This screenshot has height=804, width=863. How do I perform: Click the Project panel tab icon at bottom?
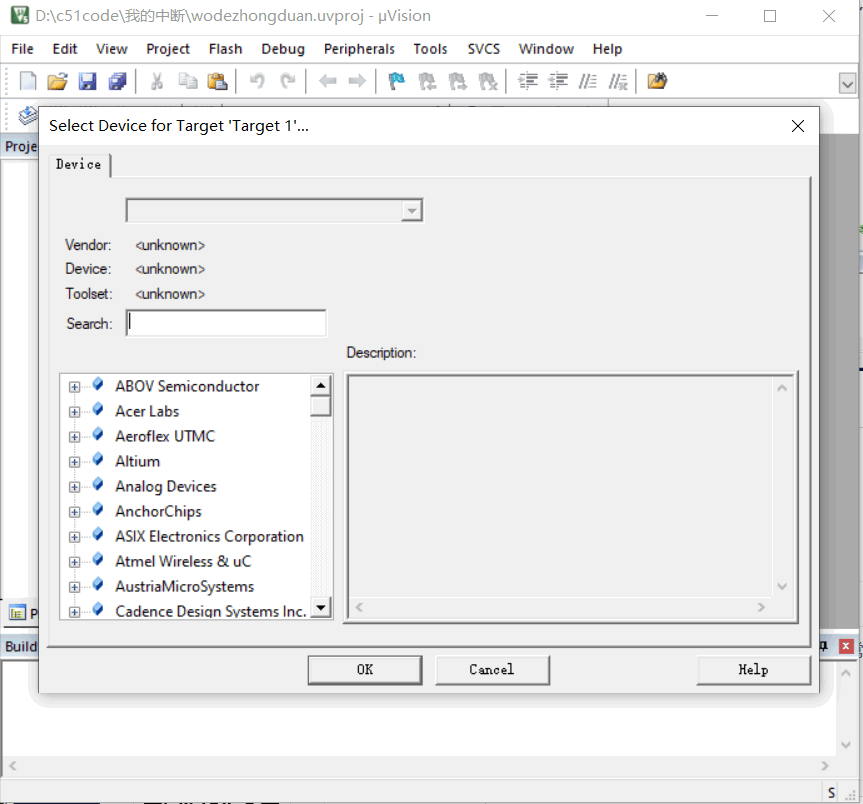(x=18, y=612)
